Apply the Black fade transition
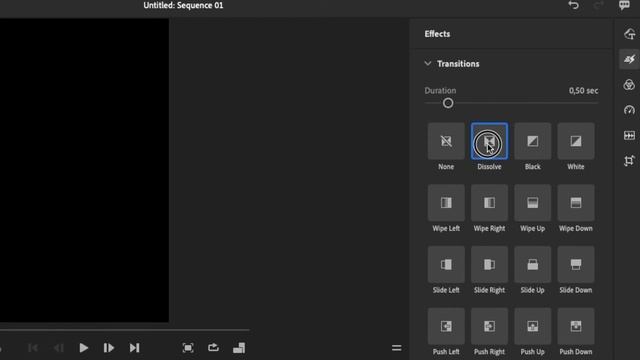This screenshot has width=640, height=360. click(532, 141)
